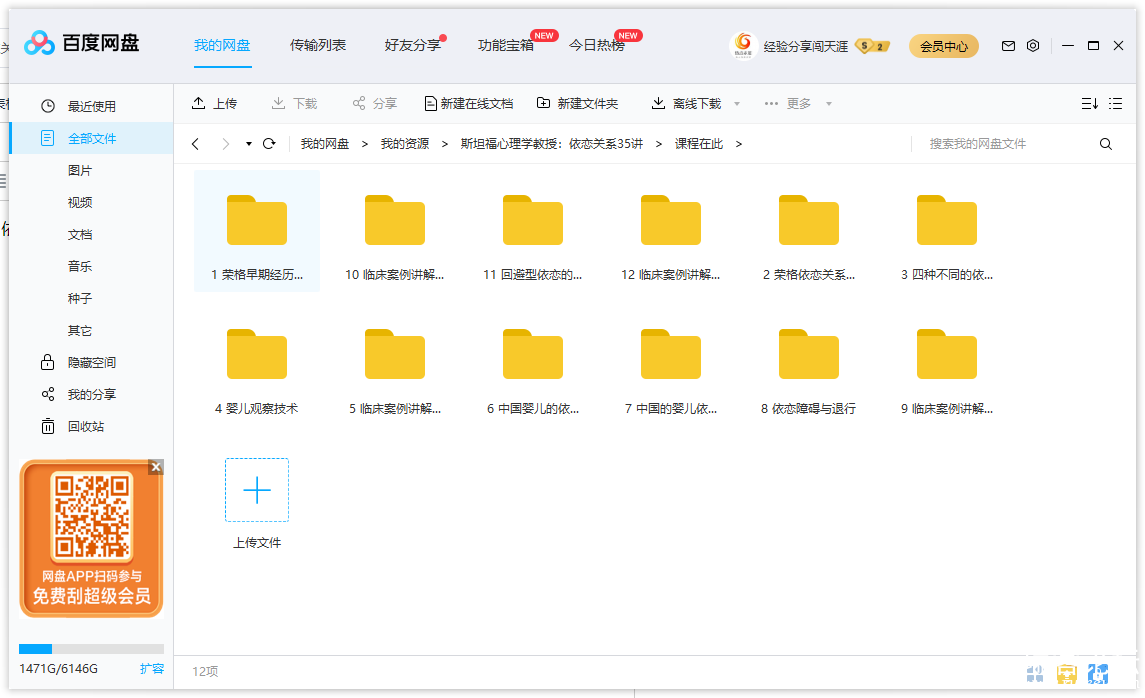Viewport: 1145px width, 698px height.
Task: Click the 分享 share button
Action: (x=375, y=104)
